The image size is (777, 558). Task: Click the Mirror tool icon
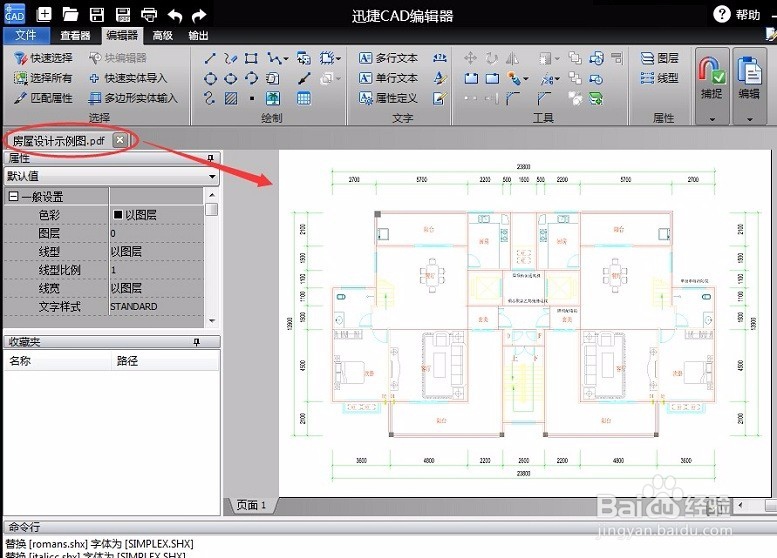[512, 58]
